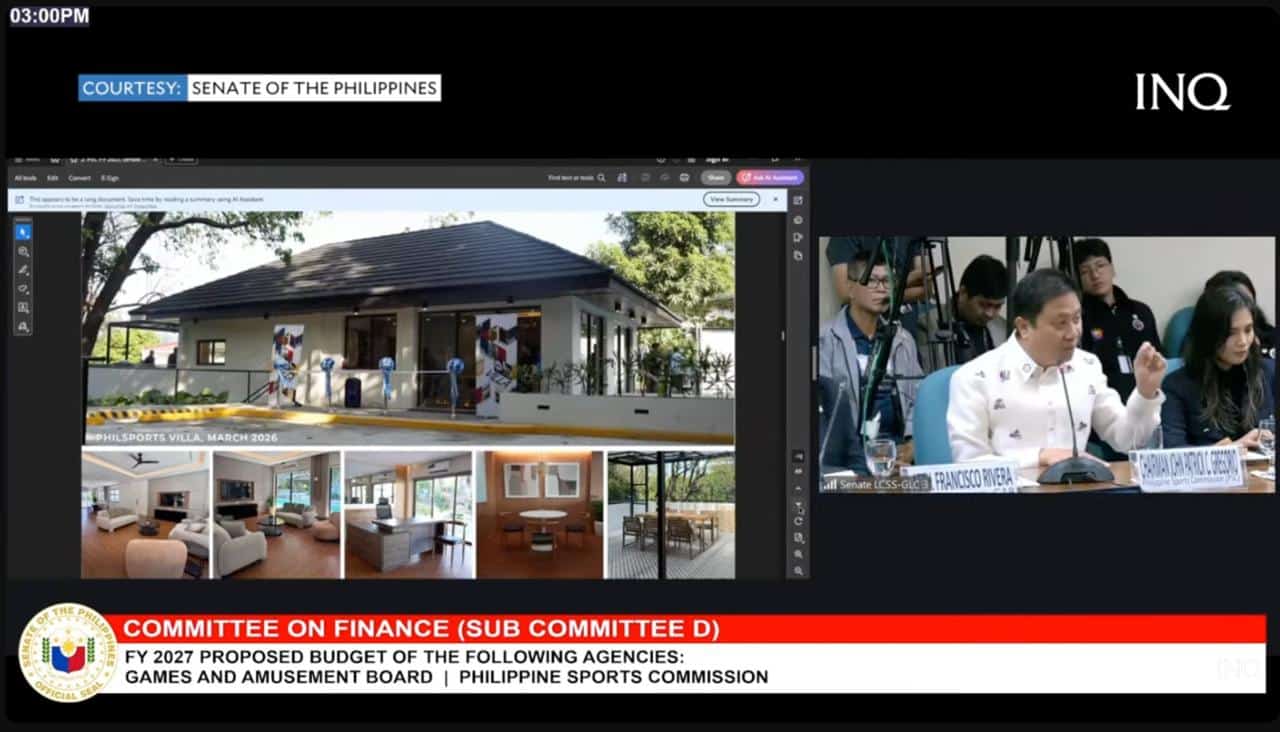Click the Share button

pos(716,177)
